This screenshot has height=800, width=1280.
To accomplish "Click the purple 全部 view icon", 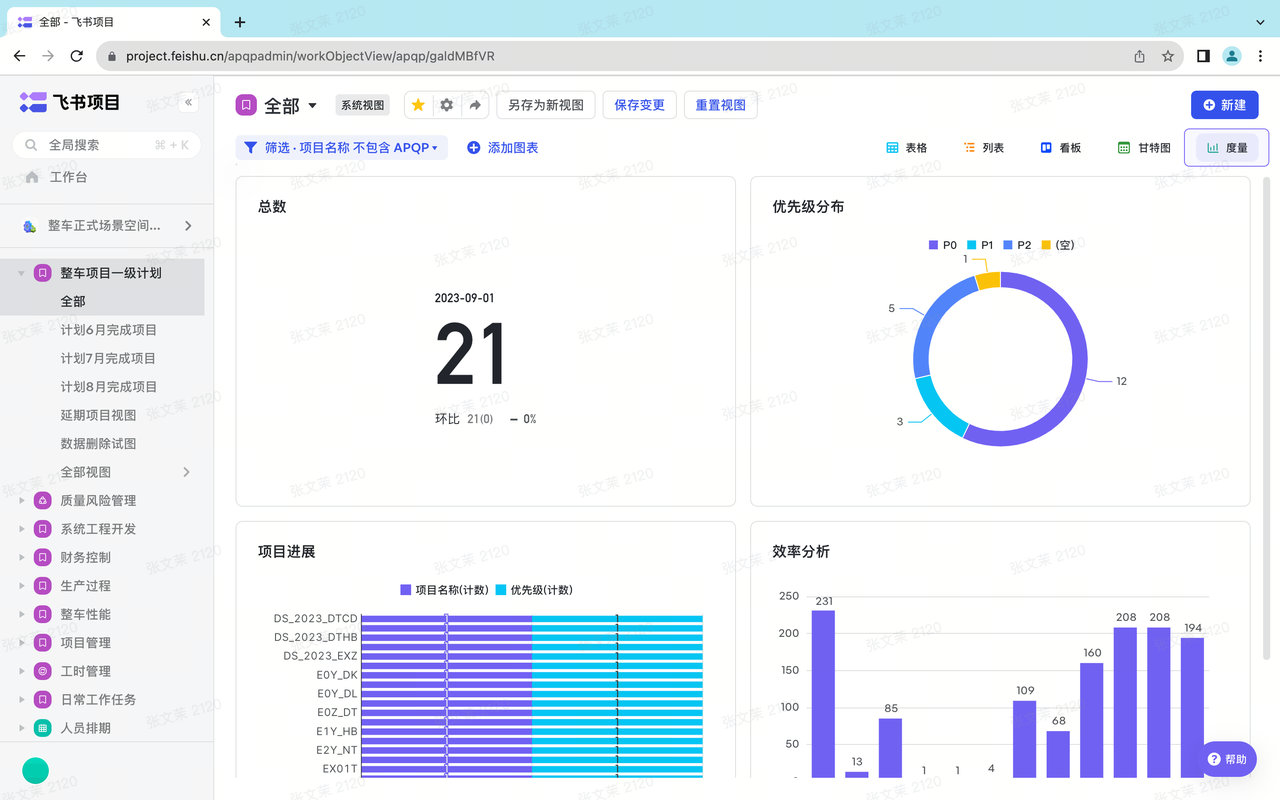I will coord(245,105).
